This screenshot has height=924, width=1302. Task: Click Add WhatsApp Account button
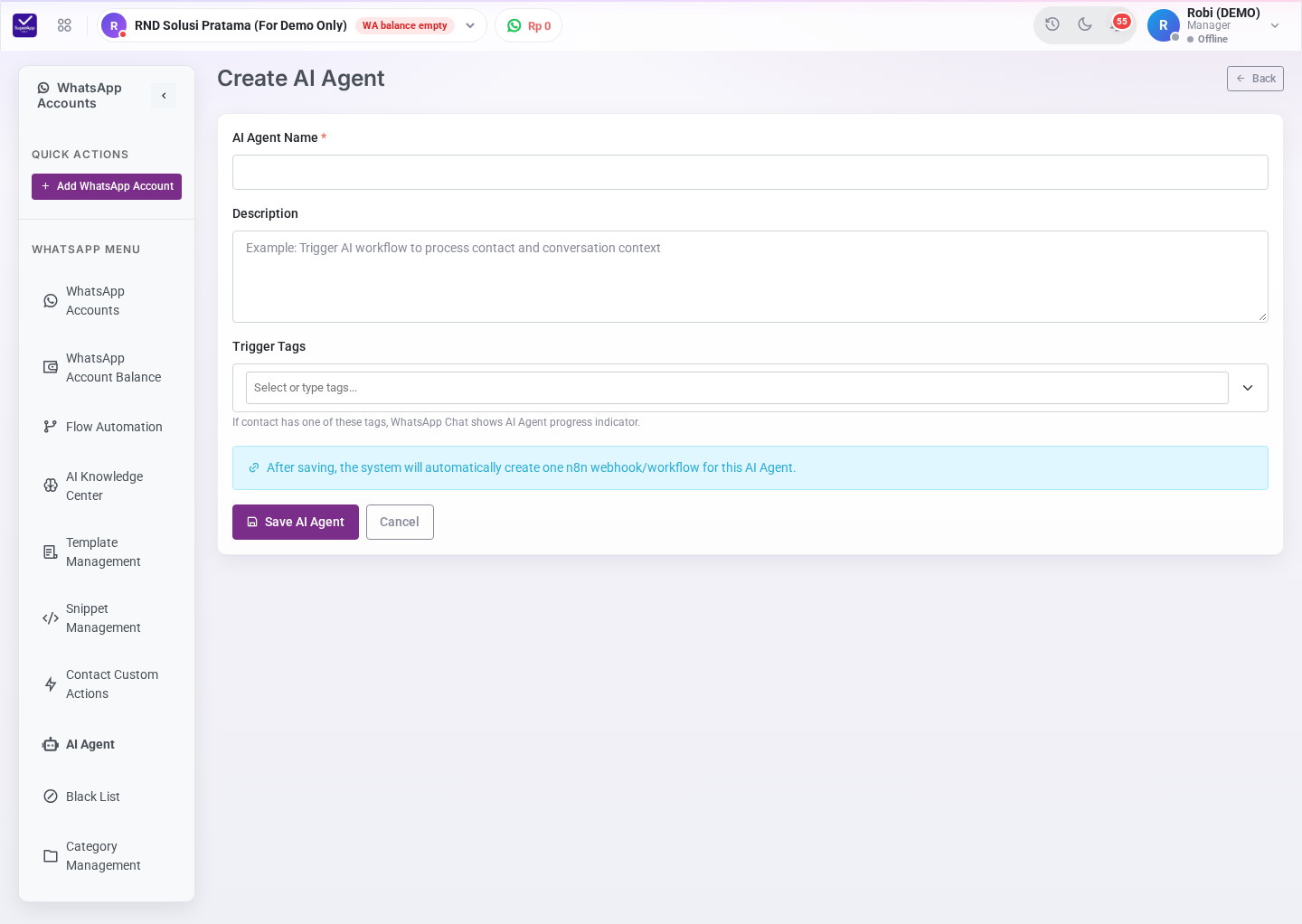(107, 186)
